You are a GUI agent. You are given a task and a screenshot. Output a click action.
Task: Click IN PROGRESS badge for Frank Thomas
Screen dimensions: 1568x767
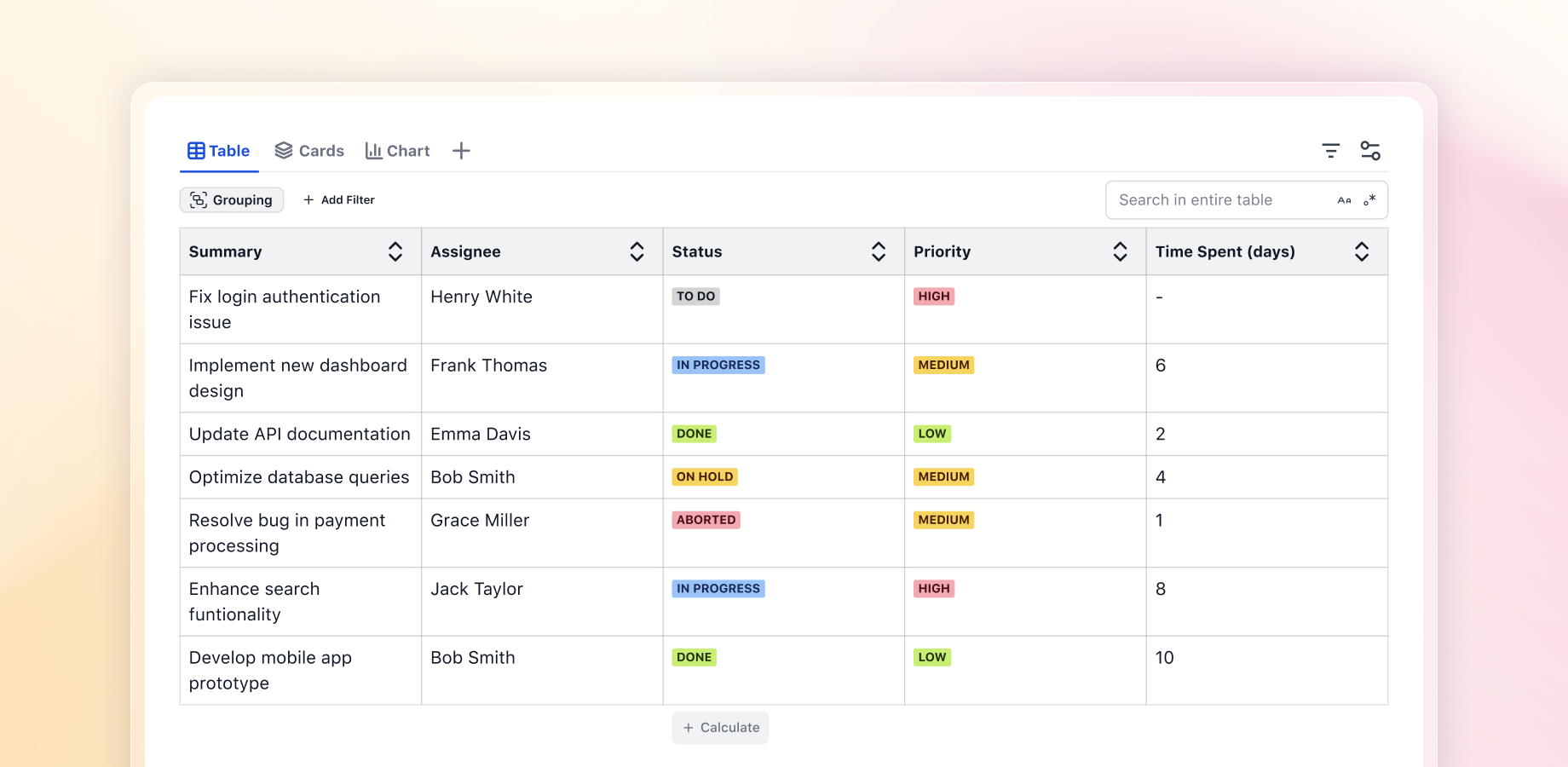pyautogui.click(x=718, y=365)
